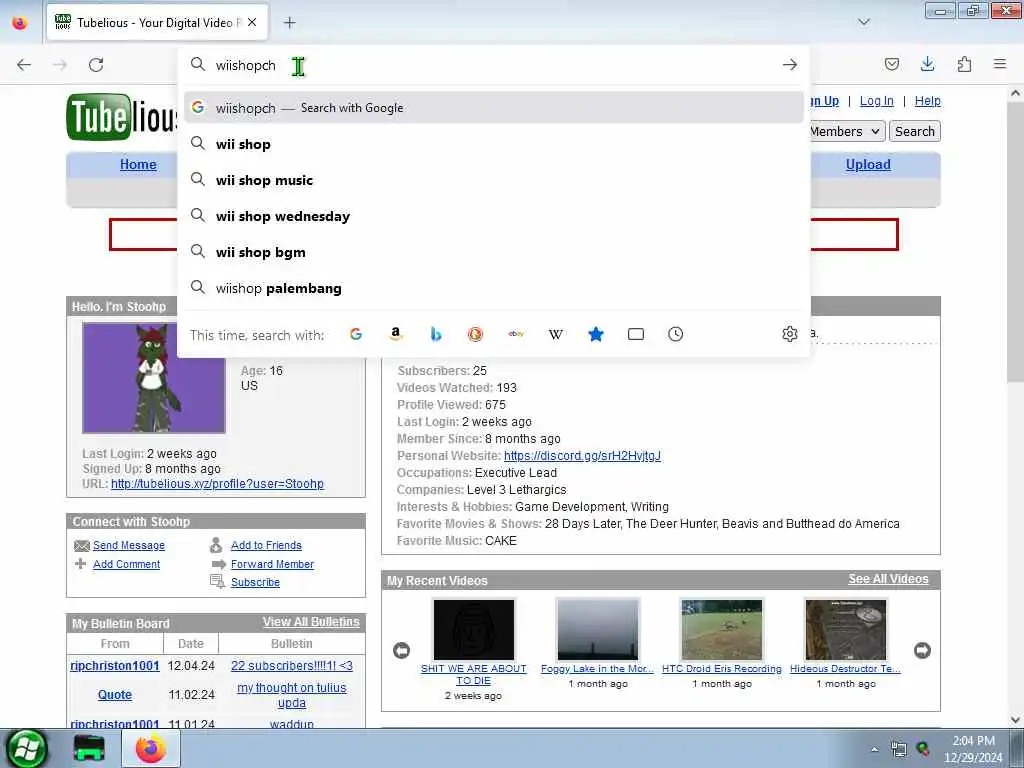Click the taskbar clock showing 2:04 PM

coord(973,749)
